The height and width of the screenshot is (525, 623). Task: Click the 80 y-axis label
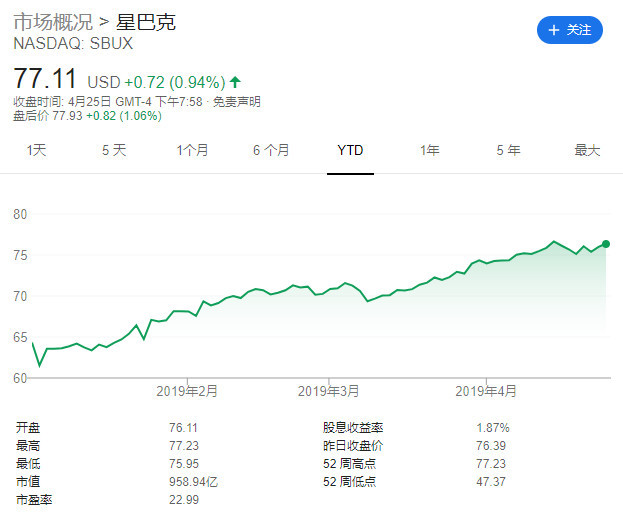(x=20, y=214)
